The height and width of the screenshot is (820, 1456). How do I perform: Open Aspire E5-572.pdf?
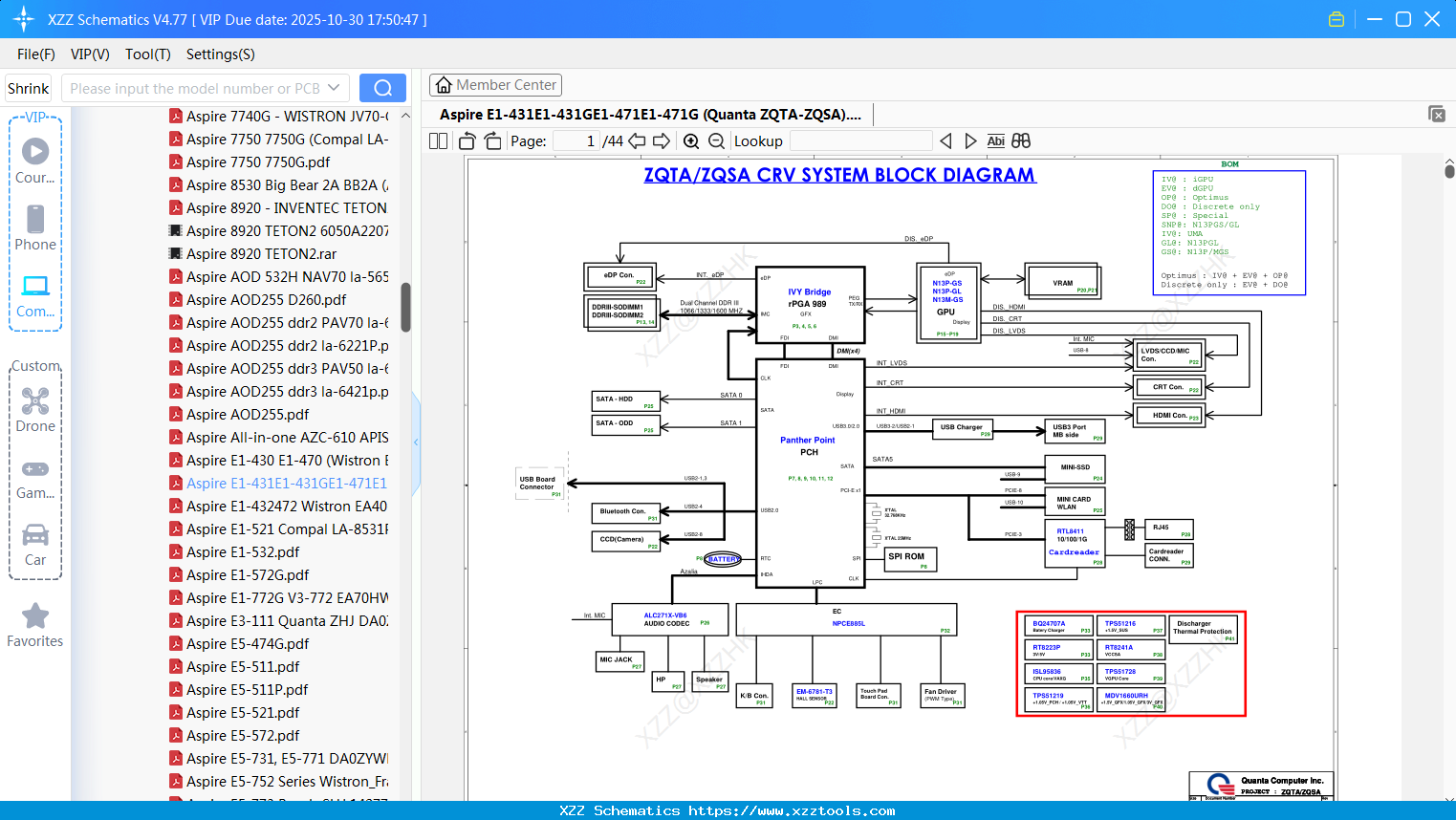coord(235,735)
